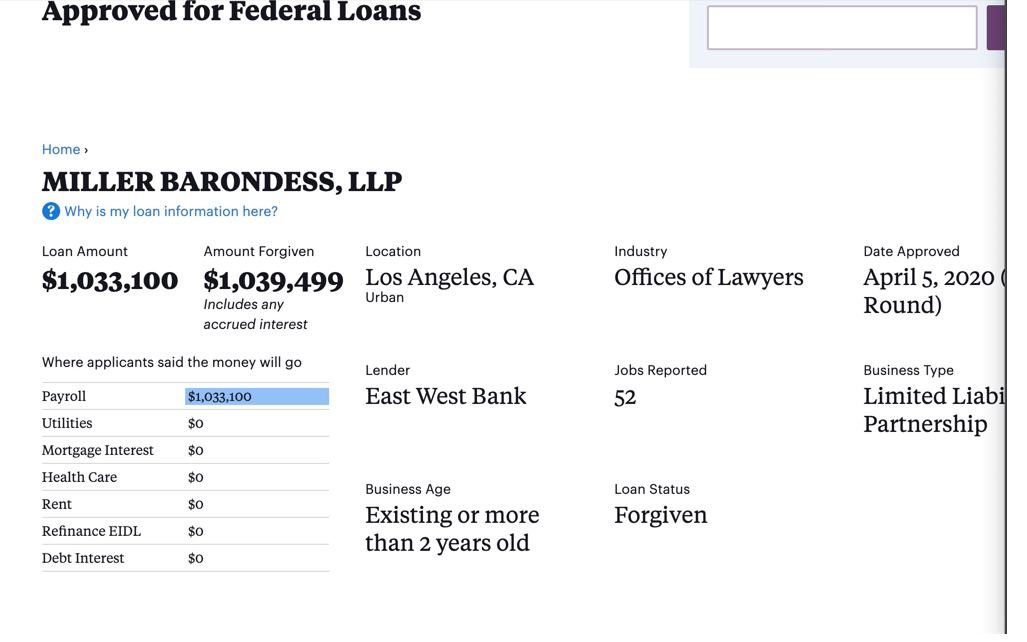Click the Miller Barondess, LLP heading
The height and width of the screenshot is (642, 1027).
[x=222, y=182]
